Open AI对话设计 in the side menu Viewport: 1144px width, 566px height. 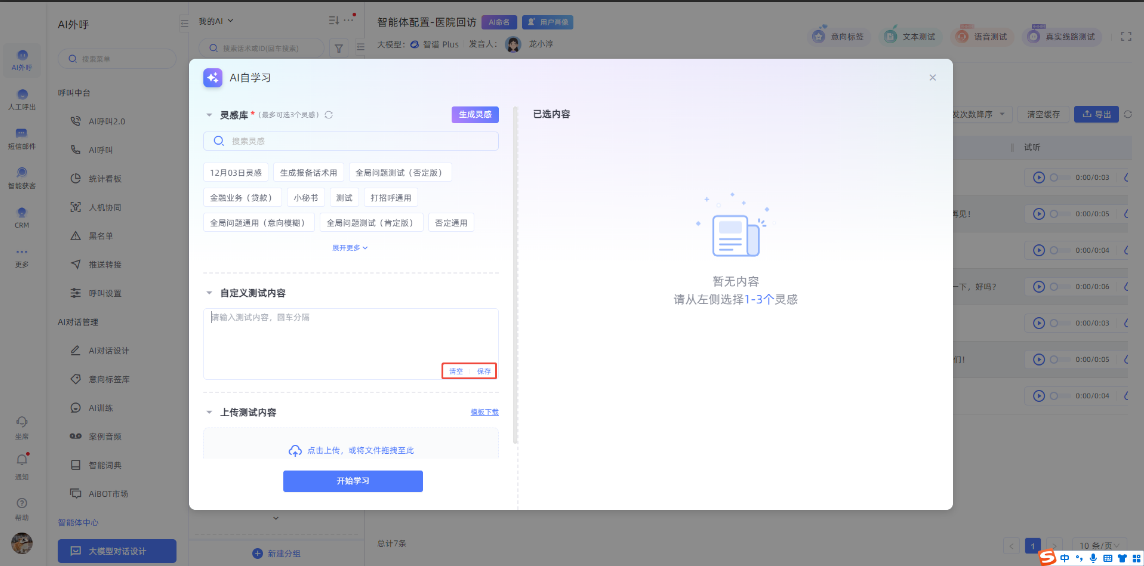click(108, 351)
